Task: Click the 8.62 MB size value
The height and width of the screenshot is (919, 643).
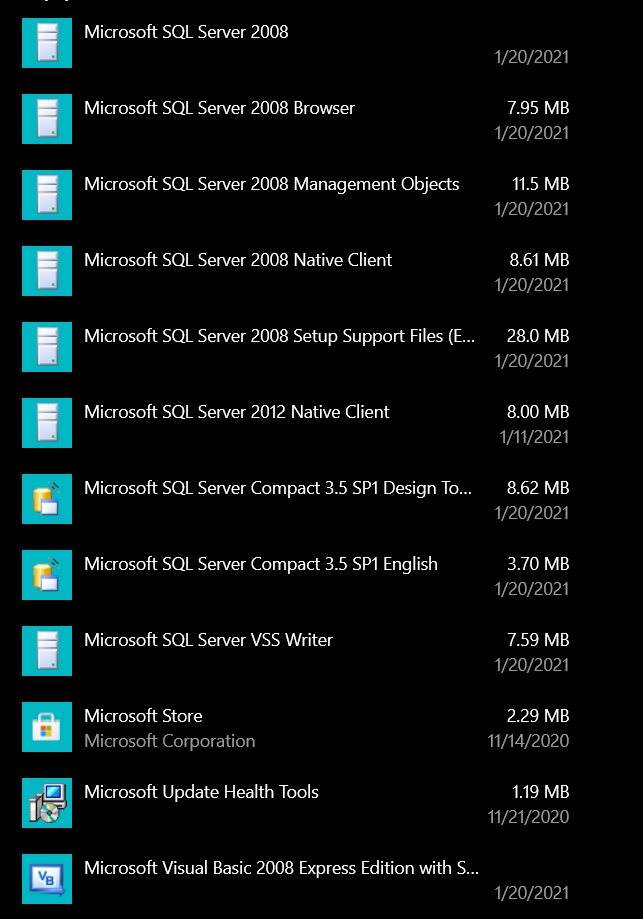Action: pyautogui.click(x=538, y=488)
